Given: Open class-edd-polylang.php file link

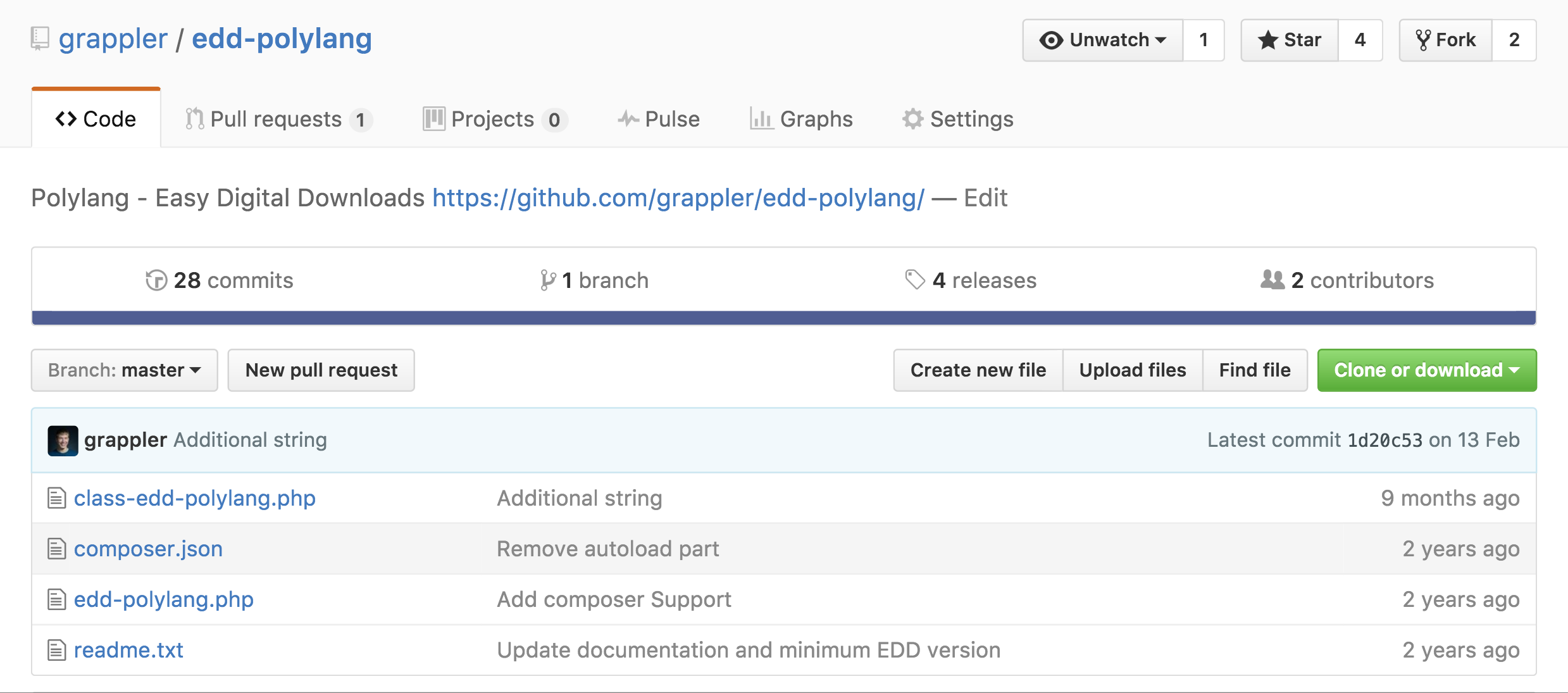Looking at the screenshot, I should coord(194,498).
